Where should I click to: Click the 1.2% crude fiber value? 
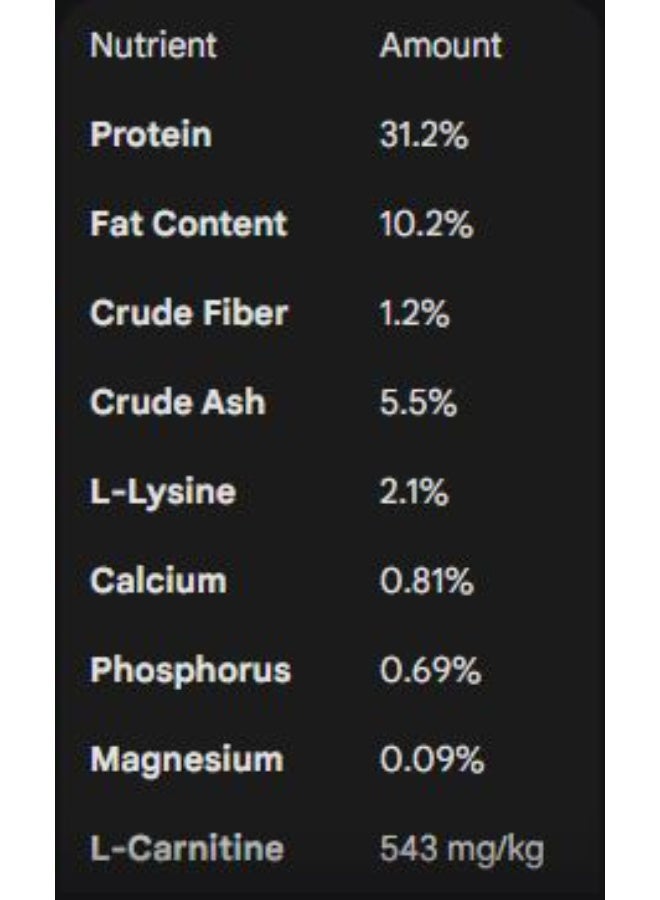point(414,313)
